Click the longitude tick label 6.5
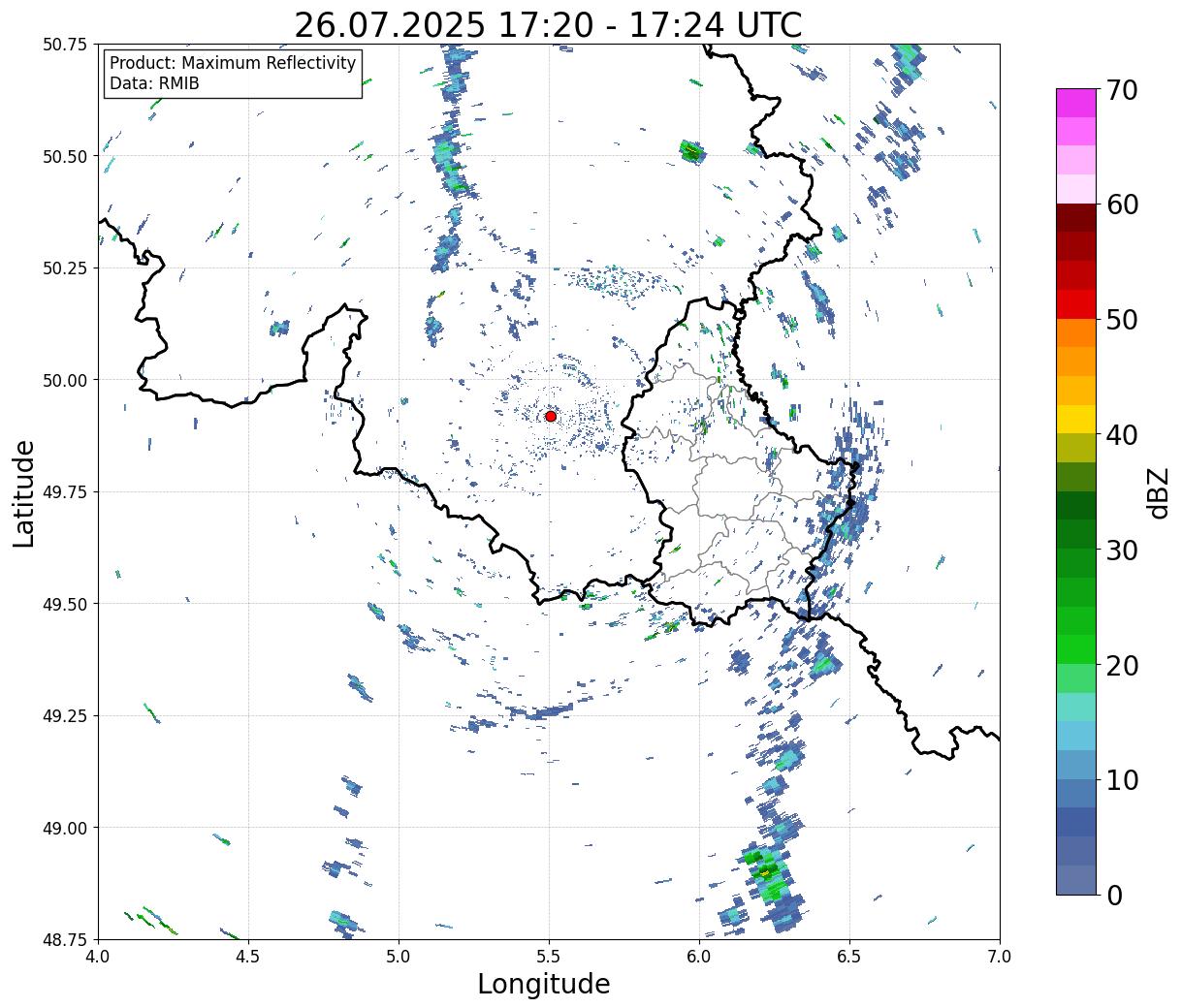 (849, 957)
